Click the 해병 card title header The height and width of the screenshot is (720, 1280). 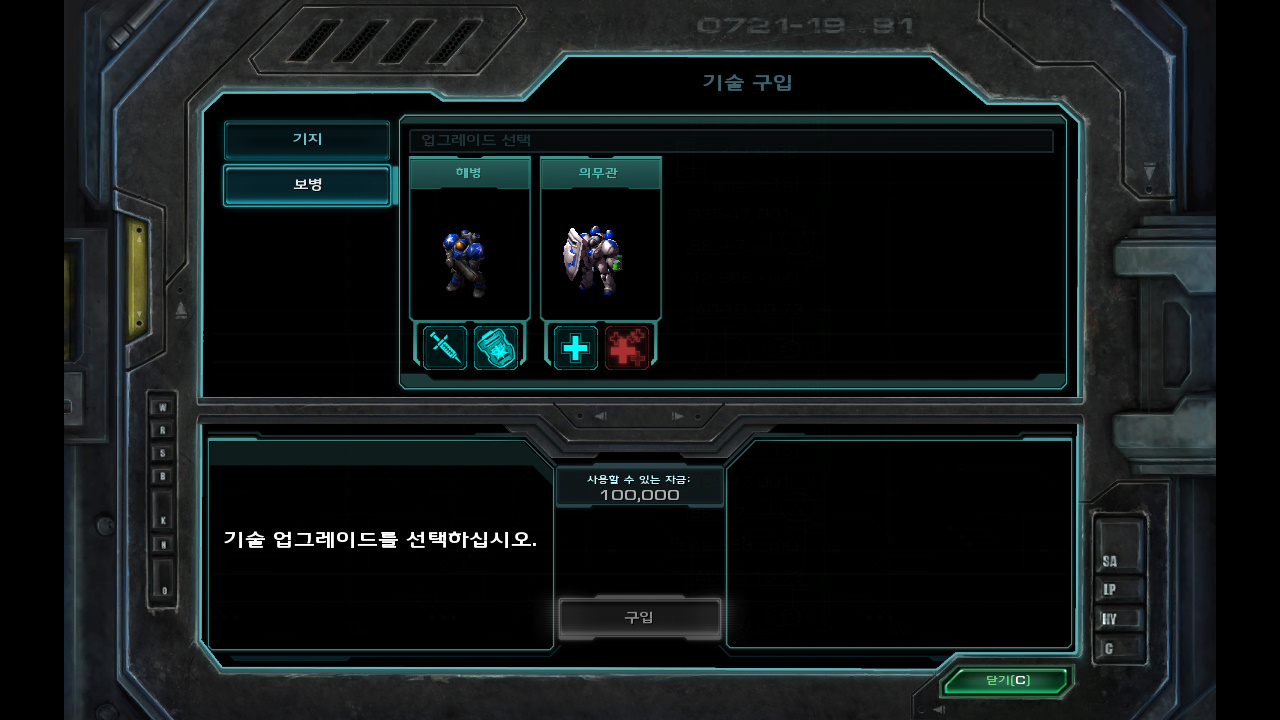(x=469, y=173)
